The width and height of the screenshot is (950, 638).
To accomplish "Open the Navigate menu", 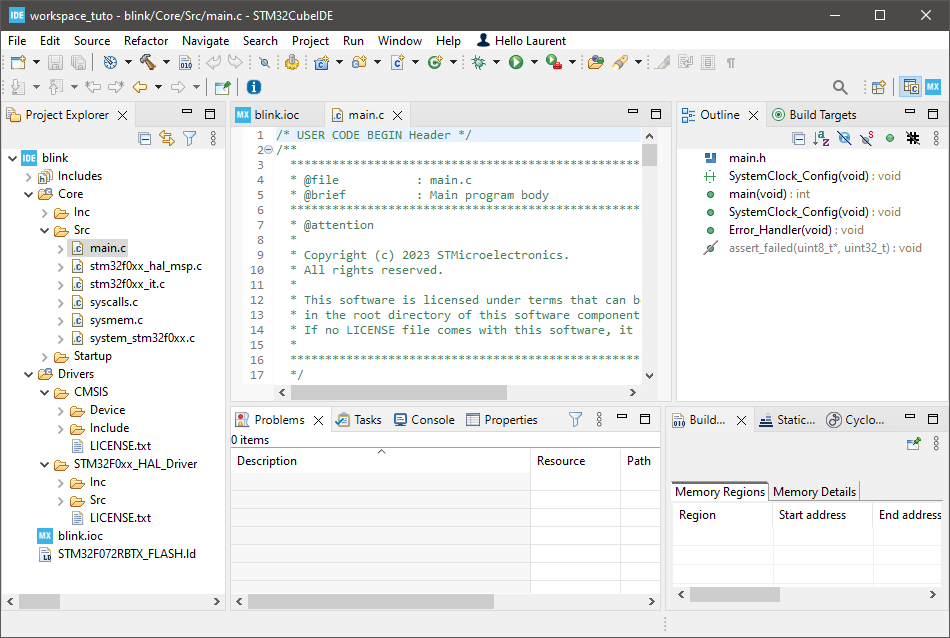I will tap(205, 41).
